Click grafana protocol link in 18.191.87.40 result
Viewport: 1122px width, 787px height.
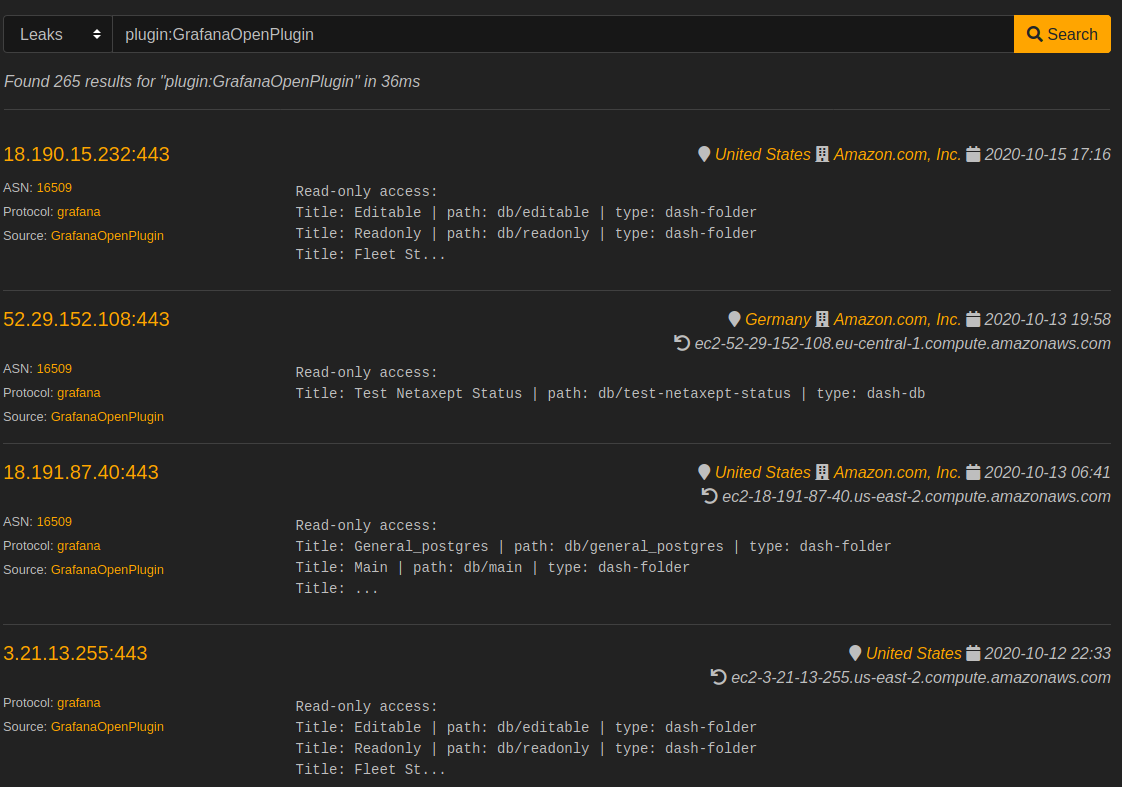(x=79, y=547)
